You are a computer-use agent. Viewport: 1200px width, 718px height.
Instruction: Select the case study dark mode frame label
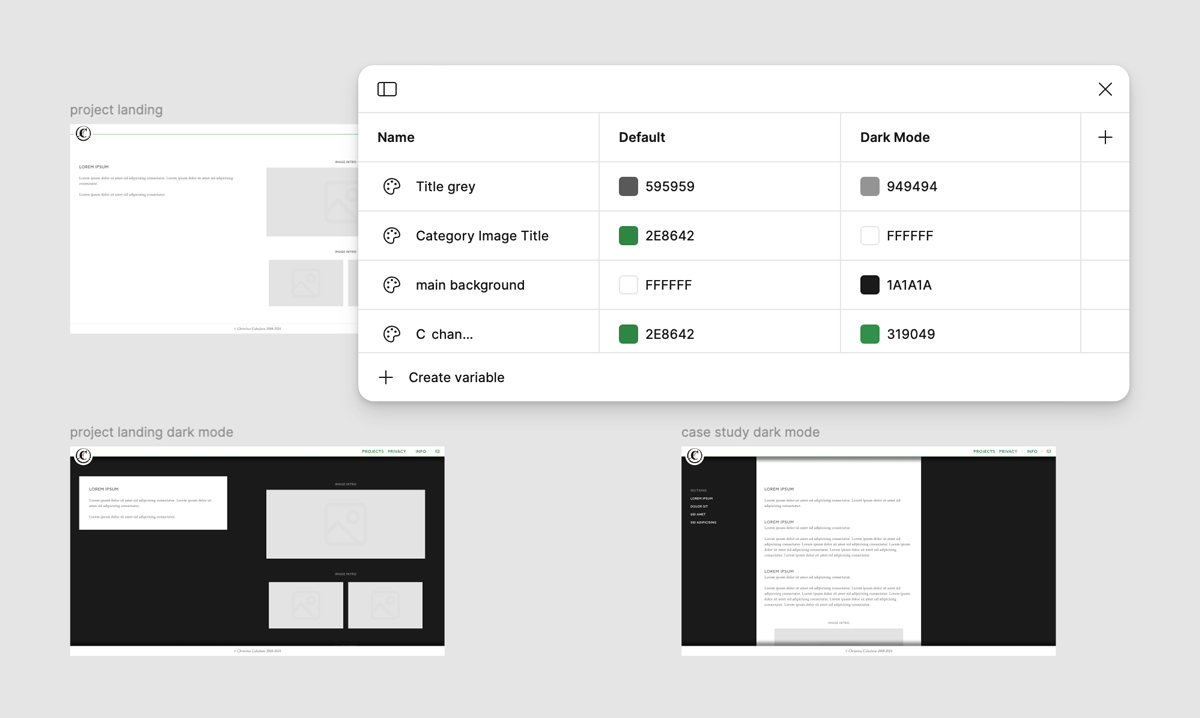(750, 431)
